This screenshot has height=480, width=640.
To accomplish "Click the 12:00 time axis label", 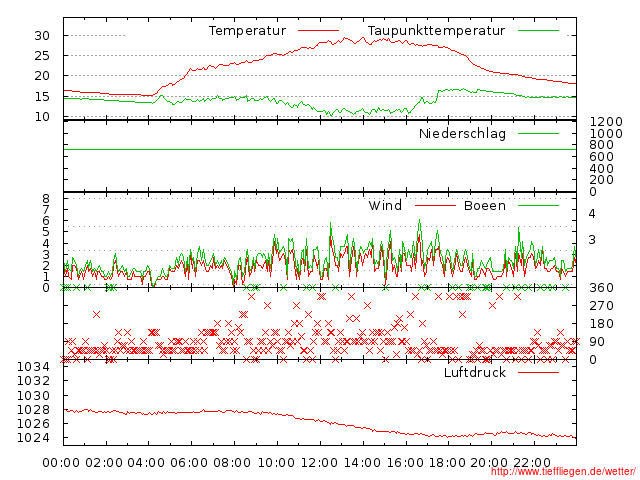I will click(x=319, y=462).
